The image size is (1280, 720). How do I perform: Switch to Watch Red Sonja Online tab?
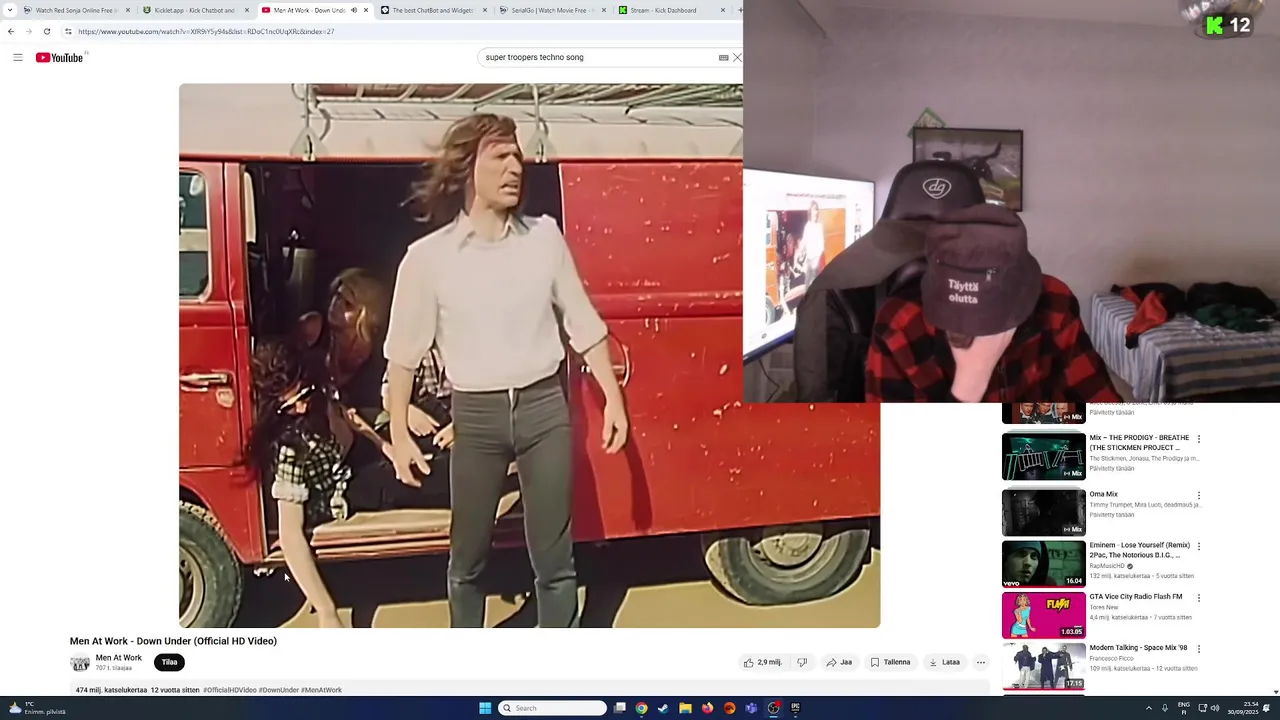coord(75,10)
